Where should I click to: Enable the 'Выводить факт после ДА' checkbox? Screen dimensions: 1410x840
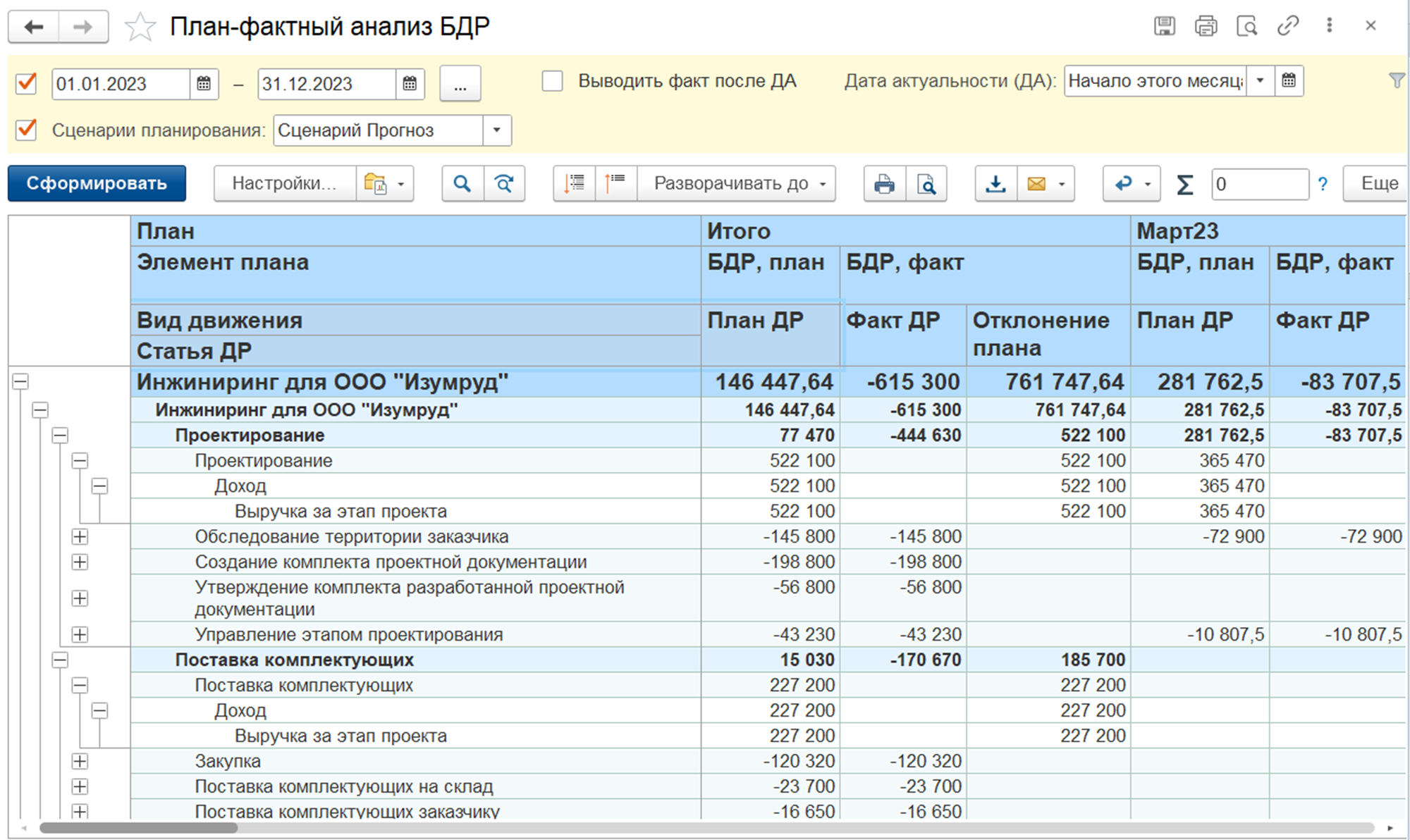pos(552,81)
